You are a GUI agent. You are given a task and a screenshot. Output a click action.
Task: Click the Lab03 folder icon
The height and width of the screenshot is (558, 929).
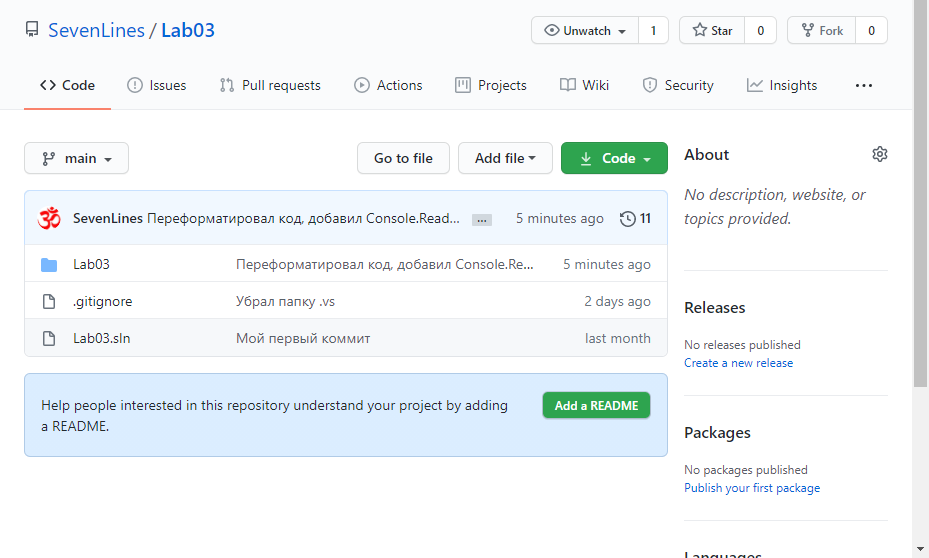pyautogui.click(x=49, y=265)
